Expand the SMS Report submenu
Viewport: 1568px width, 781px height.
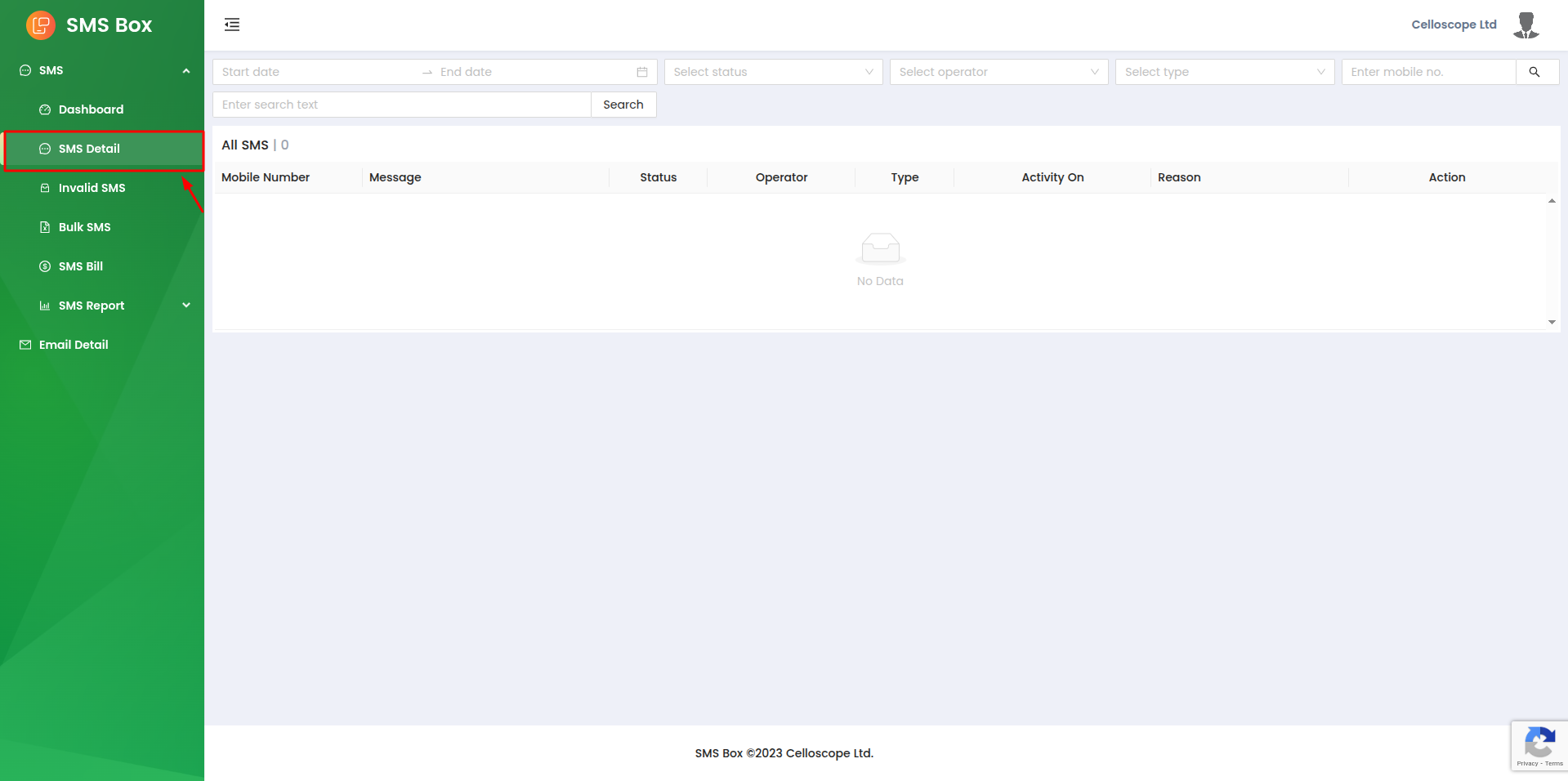pyautogui.click(x=186, y=306)
